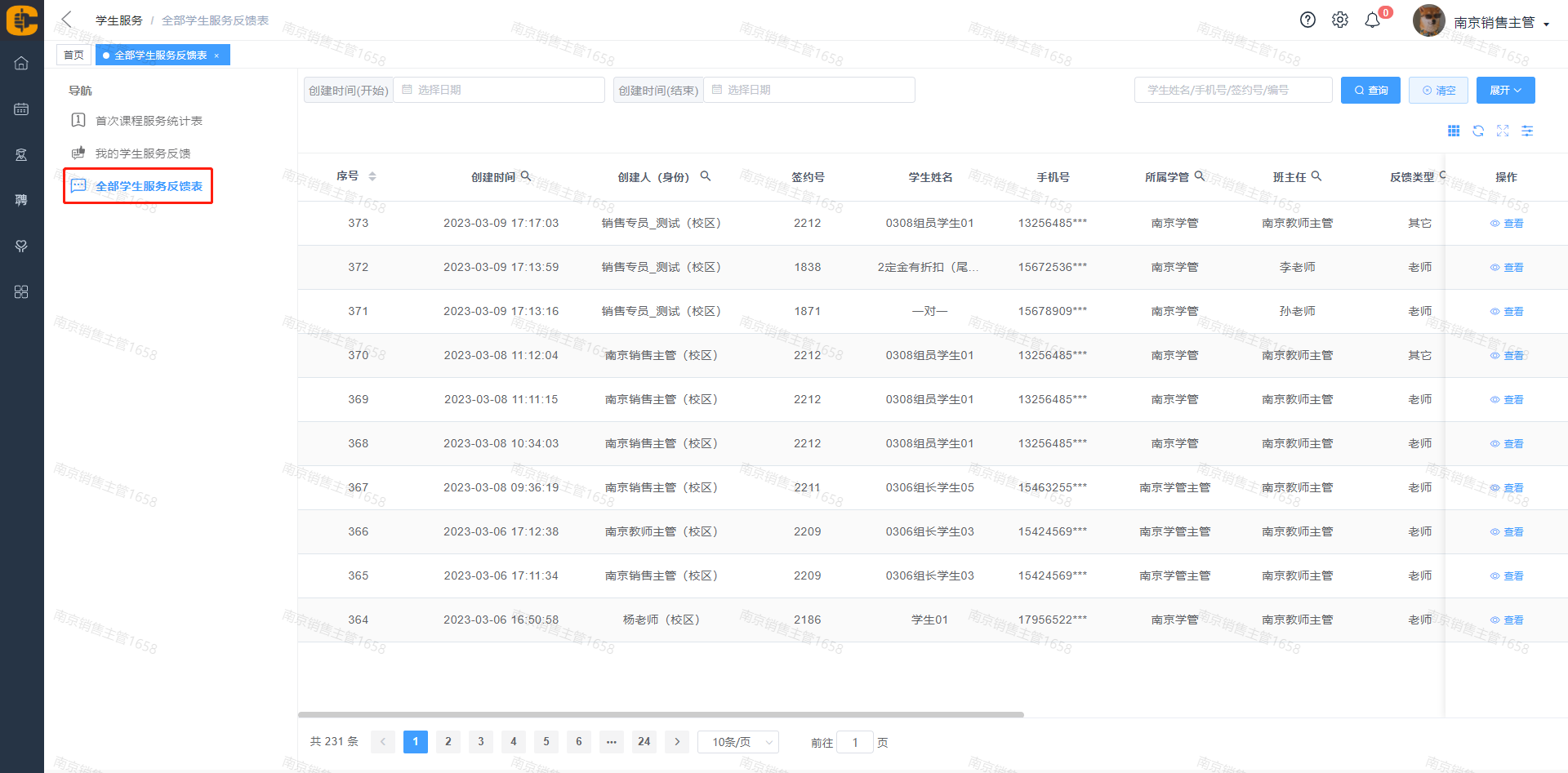Screen dimensions: 1568x773
Task: Click the 创建时间(开始) date input
Action: [498, 90]
